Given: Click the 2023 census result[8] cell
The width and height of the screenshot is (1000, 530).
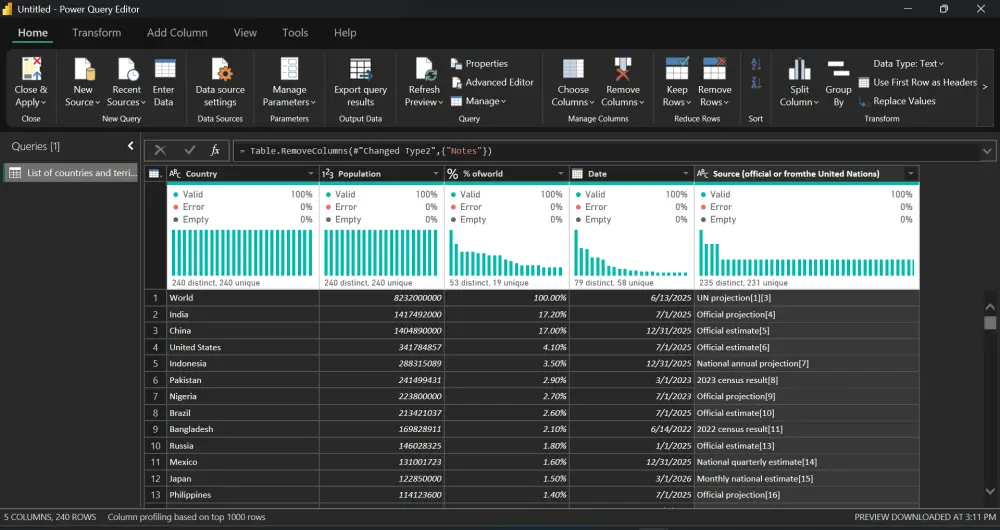Looking at the screenshot, I should [x=807, y=380].
